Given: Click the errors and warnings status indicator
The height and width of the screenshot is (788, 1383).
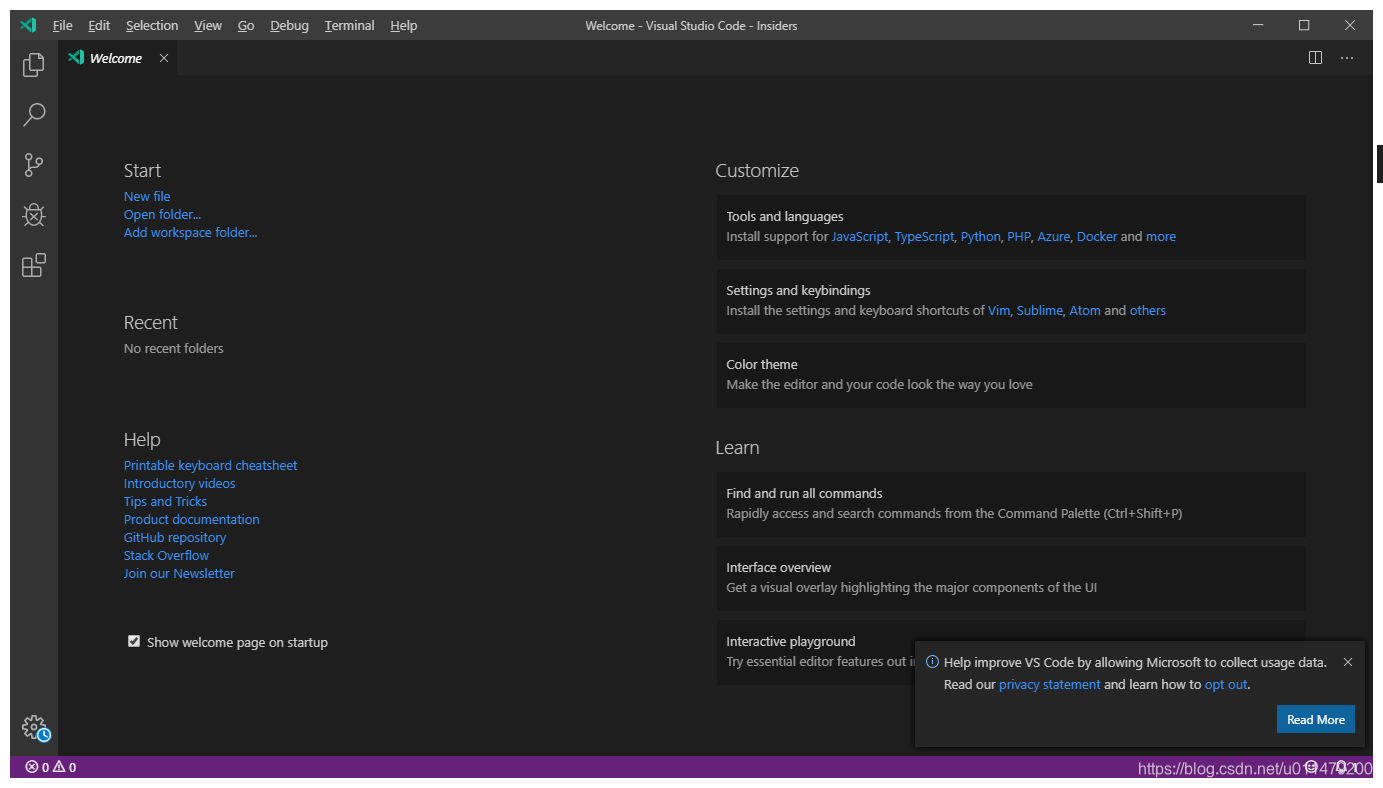Looking at the screenshot, I should pyautogui.click(x=51, y=767).
